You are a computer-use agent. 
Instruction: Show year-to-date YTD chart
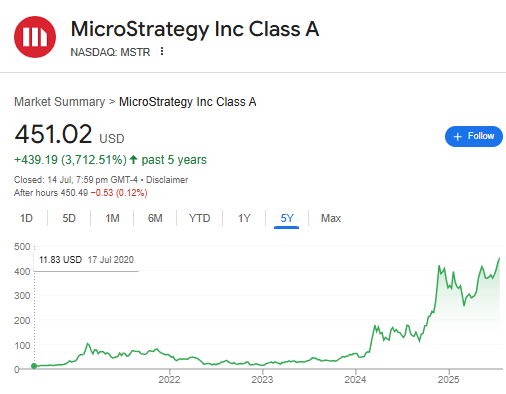[x=199, y=218]
